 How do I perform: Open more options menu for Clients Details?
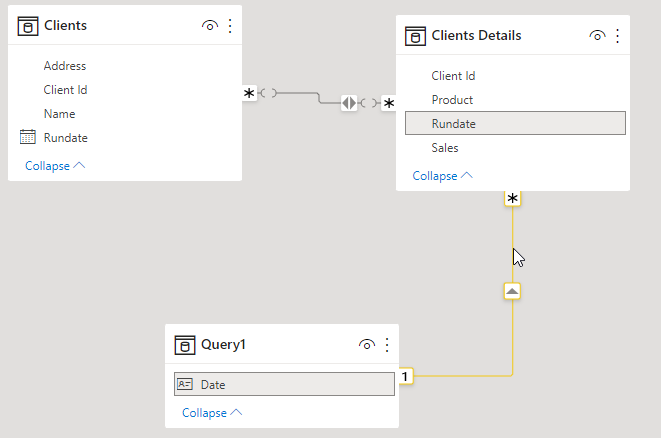[x=618, y=36]
